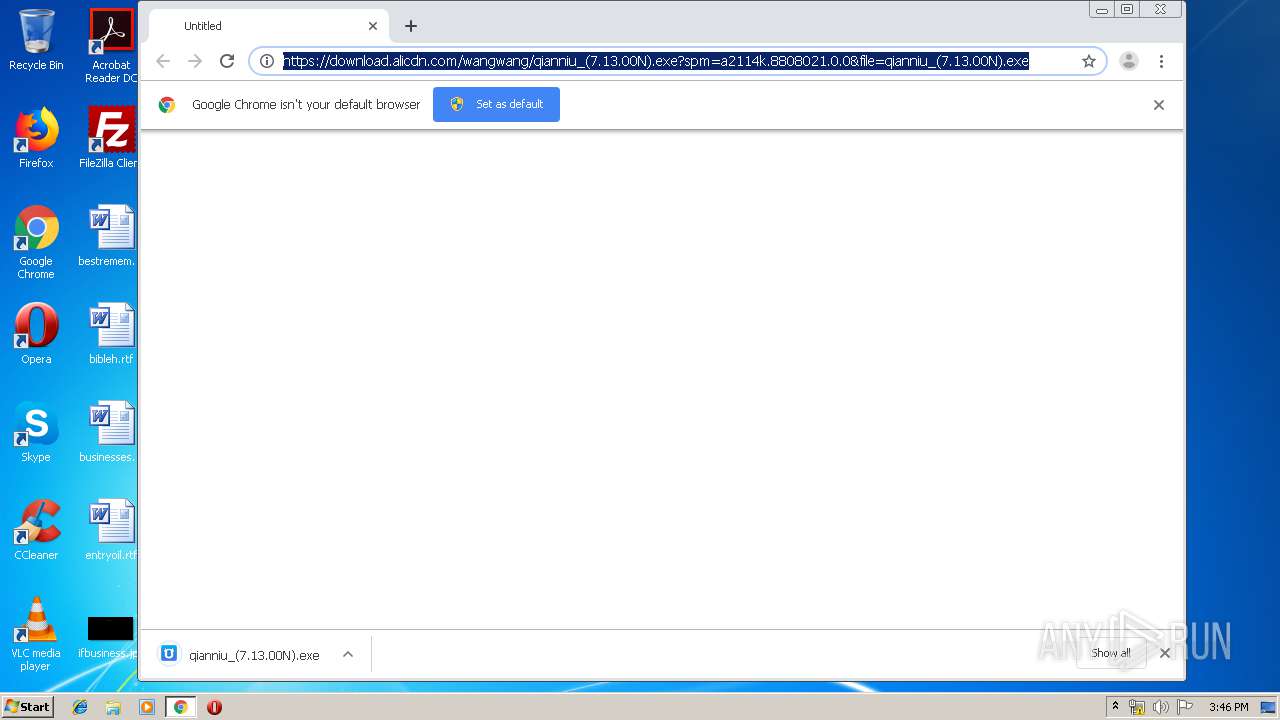Select the address bar URL

pos(656,61)
